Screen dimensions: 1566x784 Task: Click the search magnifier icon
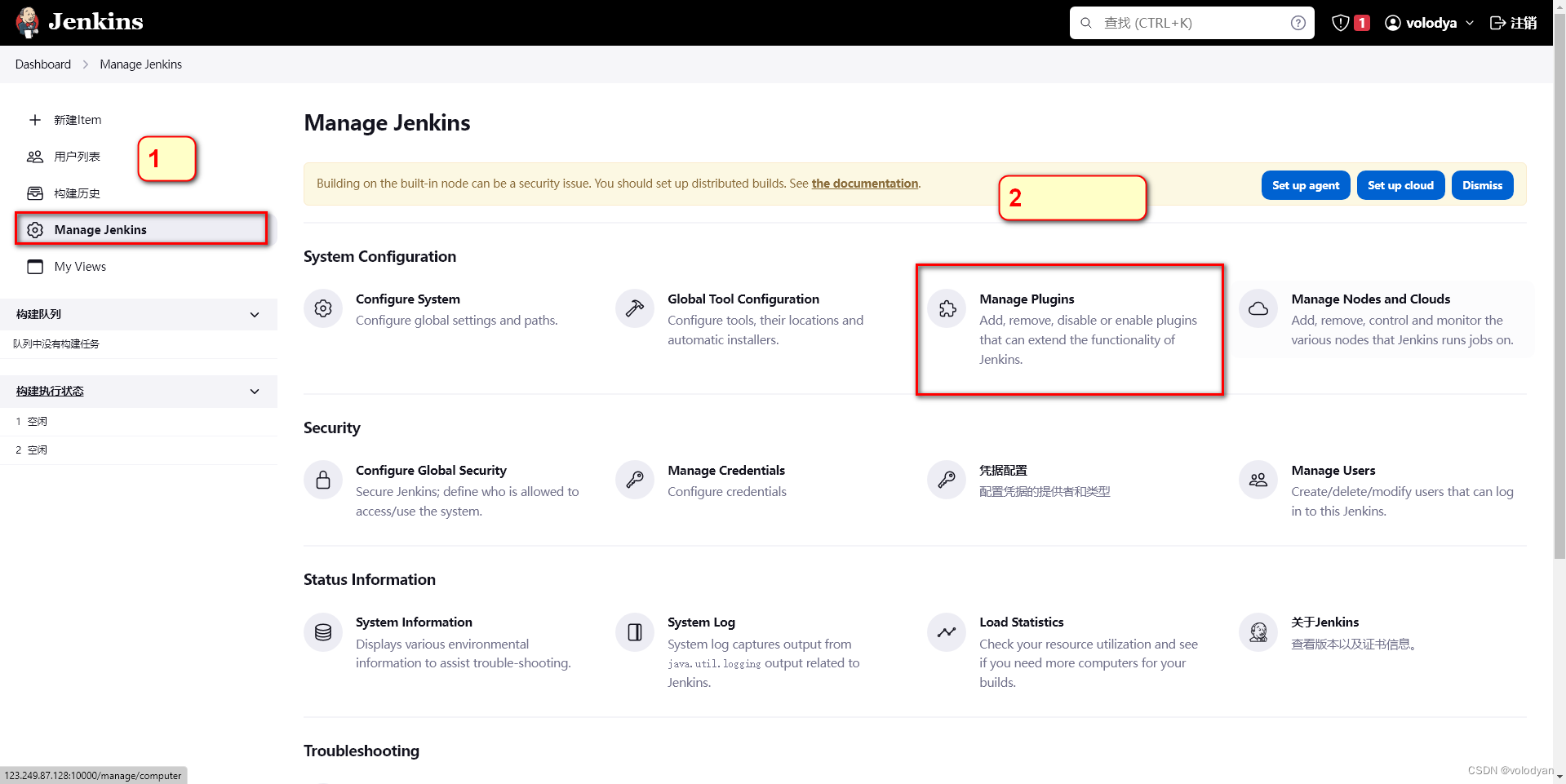[1086, 23]
